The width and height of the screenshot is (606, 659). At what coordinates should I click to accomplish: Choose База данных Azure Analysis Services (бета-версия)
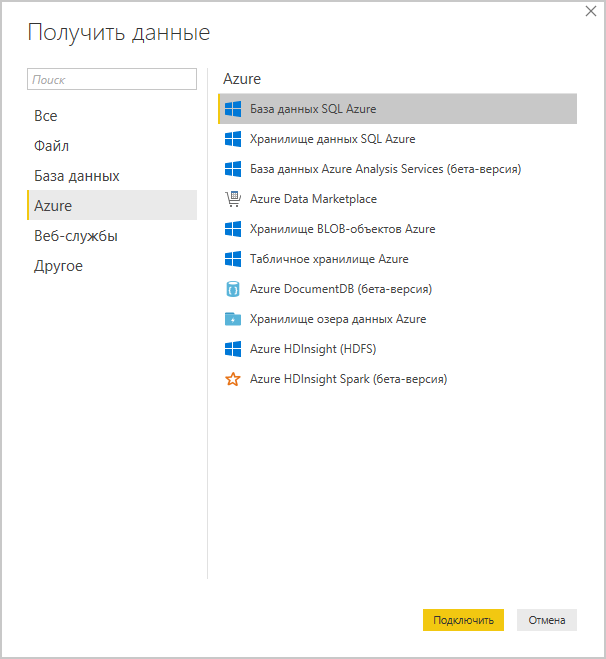click(x=385, y=169)
